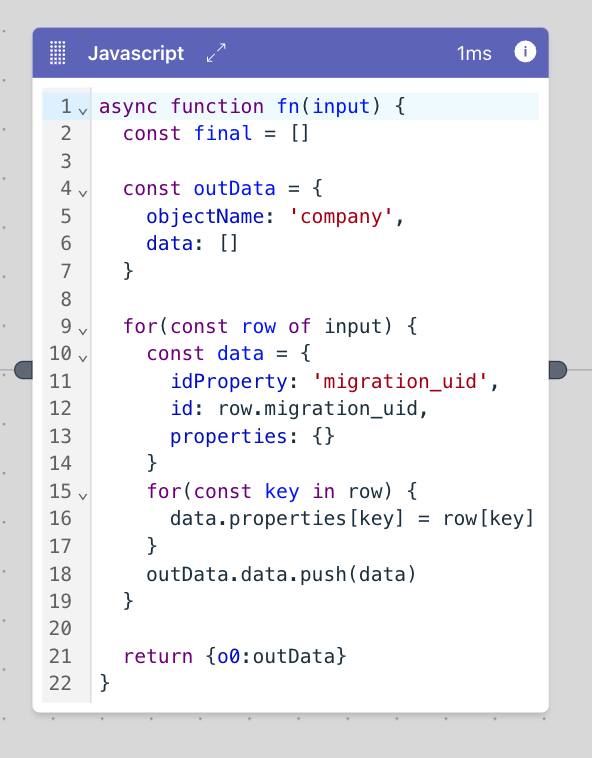Place cursor on const final declaration
Image resolution: width=592 pixels, height=758 pixels.
click(x=216, y=133)
